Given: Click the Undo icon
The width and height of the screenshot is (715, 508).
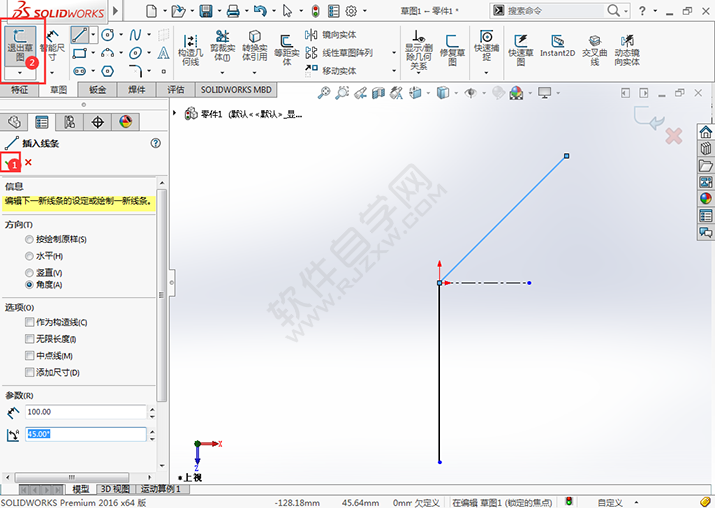Looking at the screenshot, I should [260, 10].
